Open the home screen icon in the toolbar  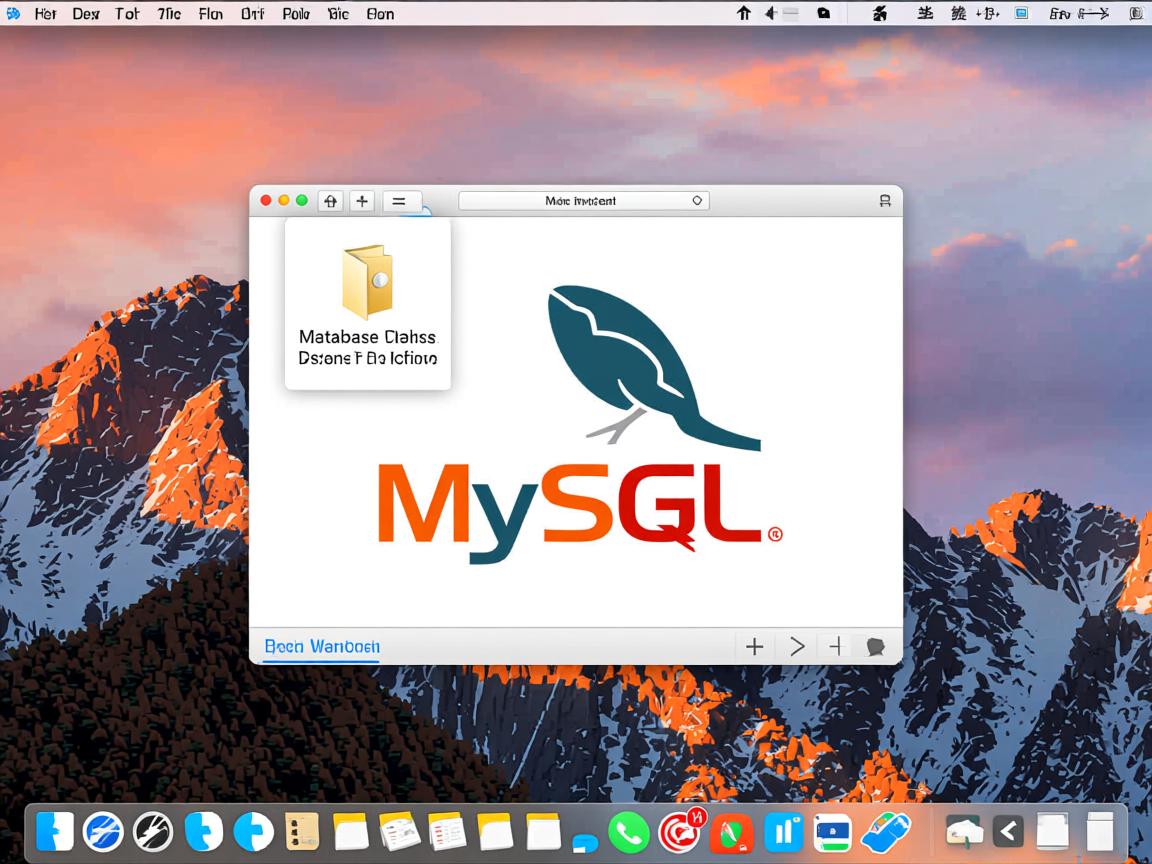(x=330, y=200)
